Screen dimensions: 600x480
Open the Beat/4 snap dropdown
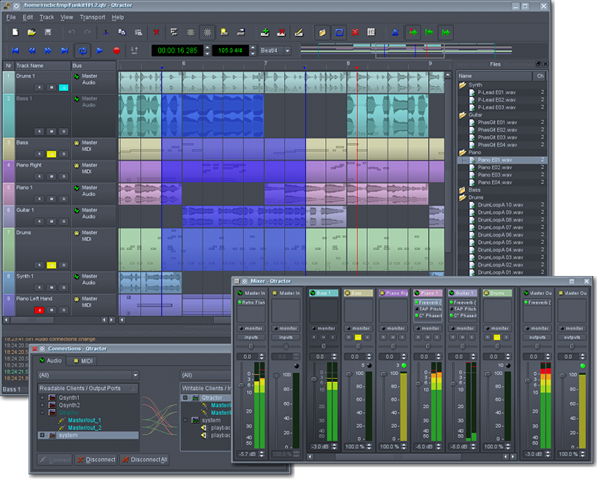coord(277,50)
